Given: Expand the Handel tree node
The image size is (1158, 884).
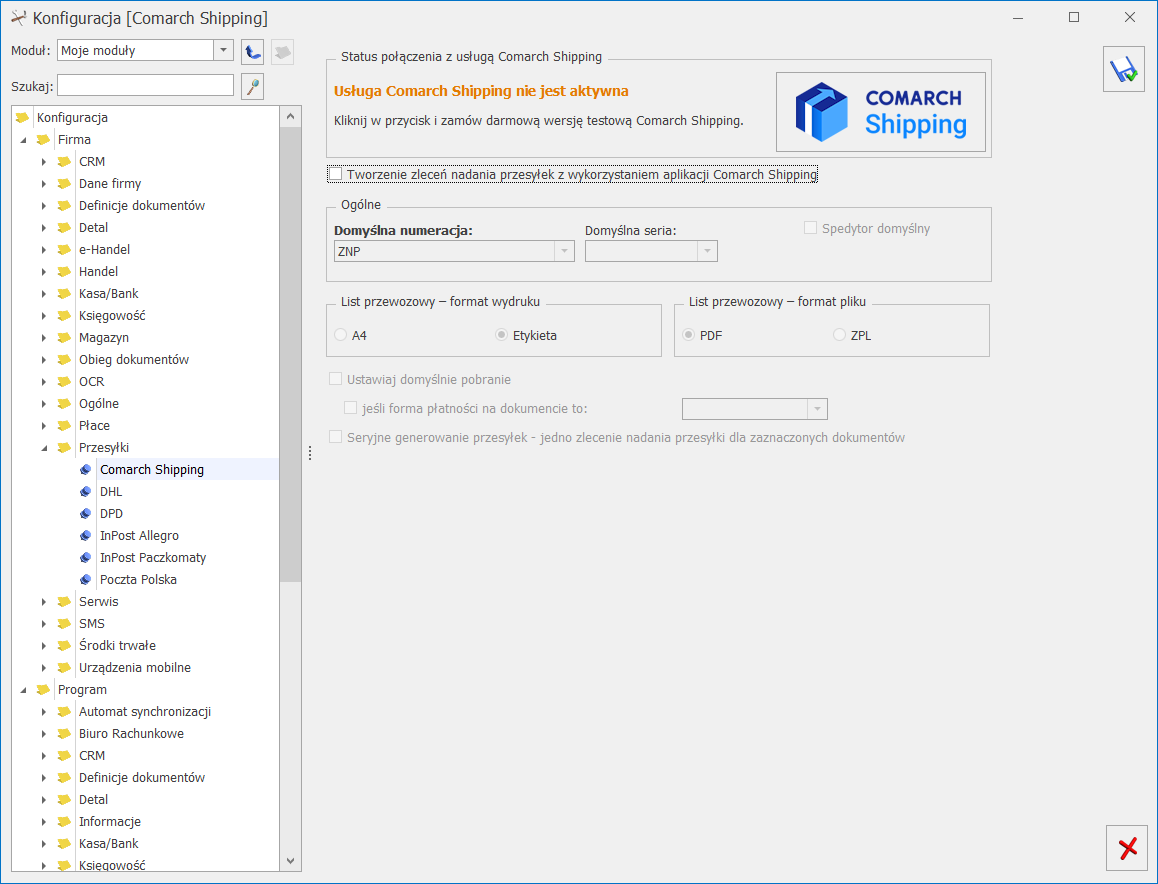Looking at the screenshot, I should click(44, 272).
